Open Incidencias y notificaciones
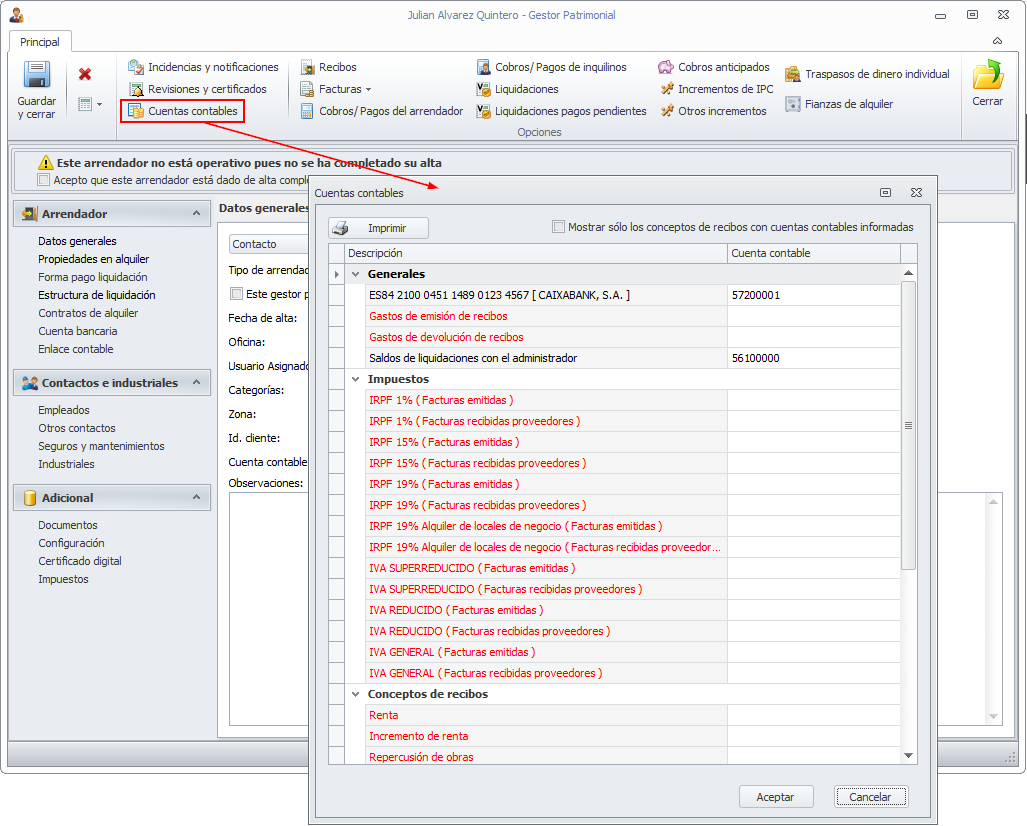 (203, 67)
